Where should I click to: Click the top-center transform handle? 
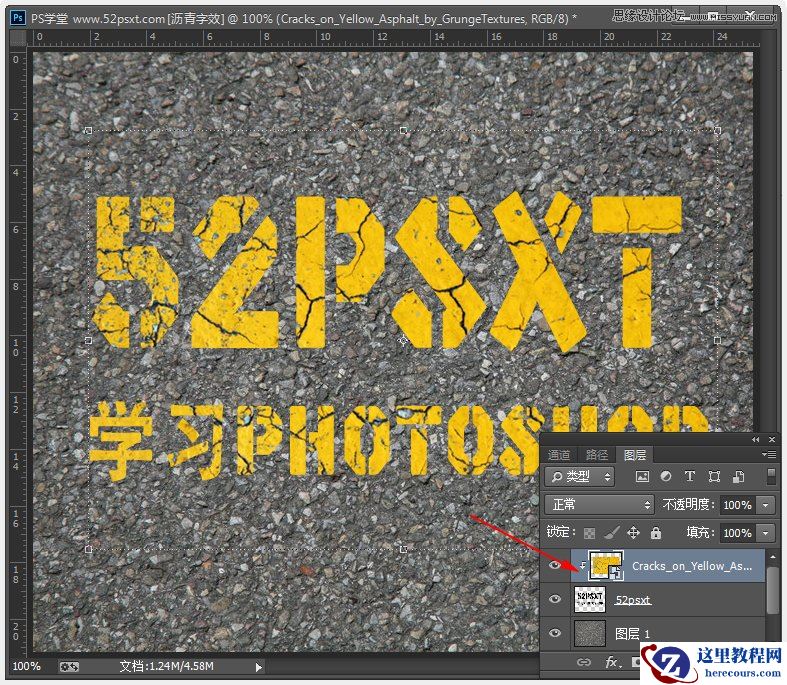tap(403, 130)
